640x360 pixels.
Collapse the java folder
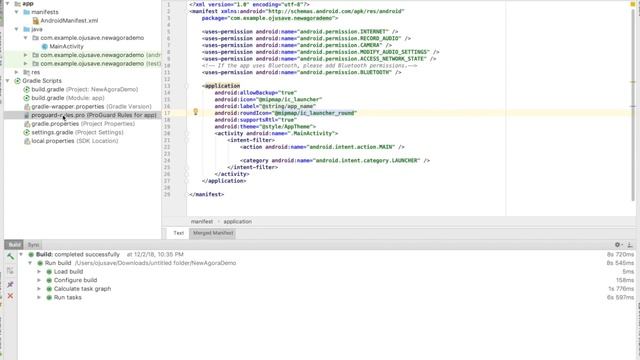pyautogui.click(x=16, y=29)
